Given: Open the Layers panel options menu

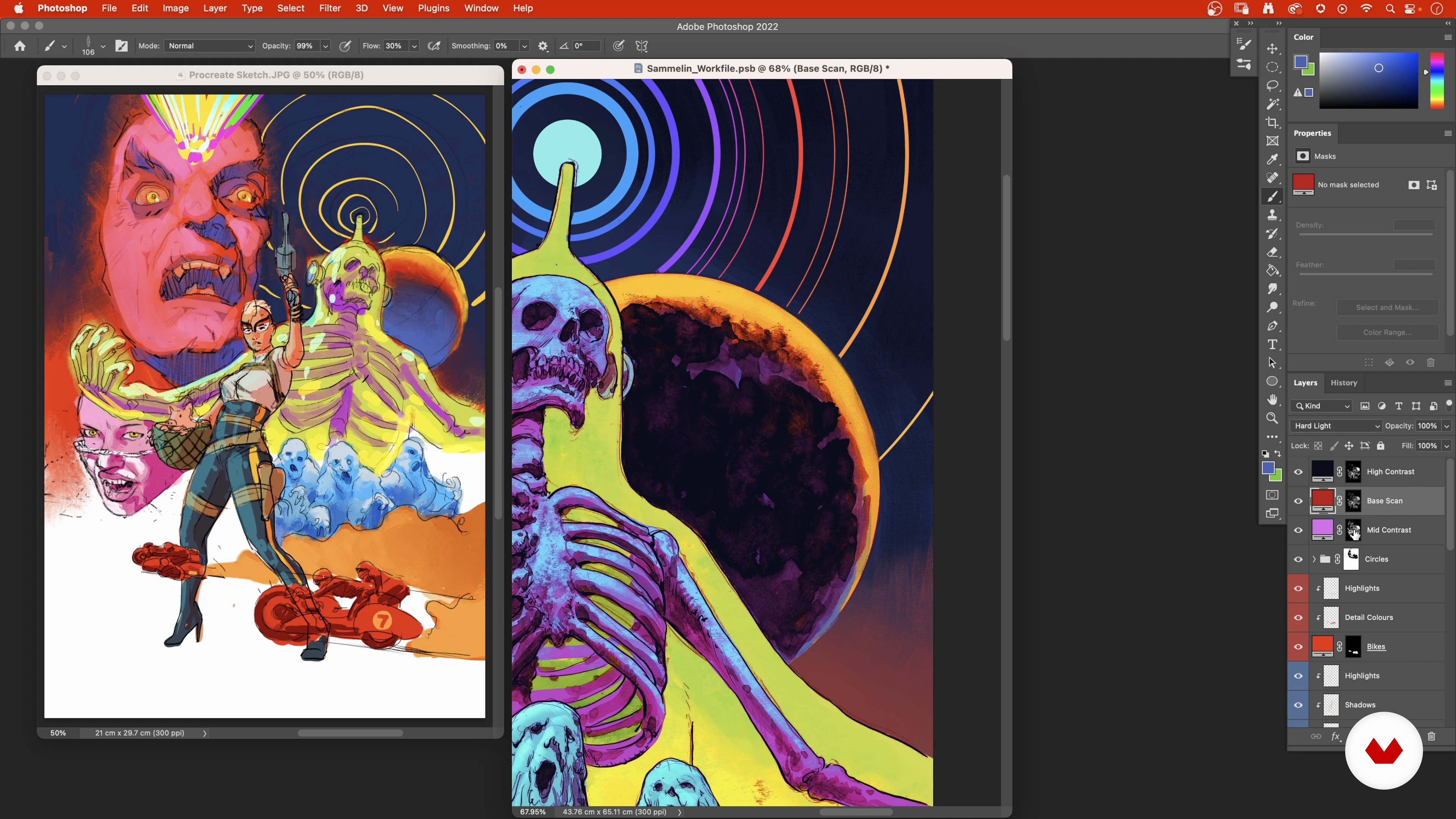Looking at the screenshot, I should click(x=1448, y=383).
